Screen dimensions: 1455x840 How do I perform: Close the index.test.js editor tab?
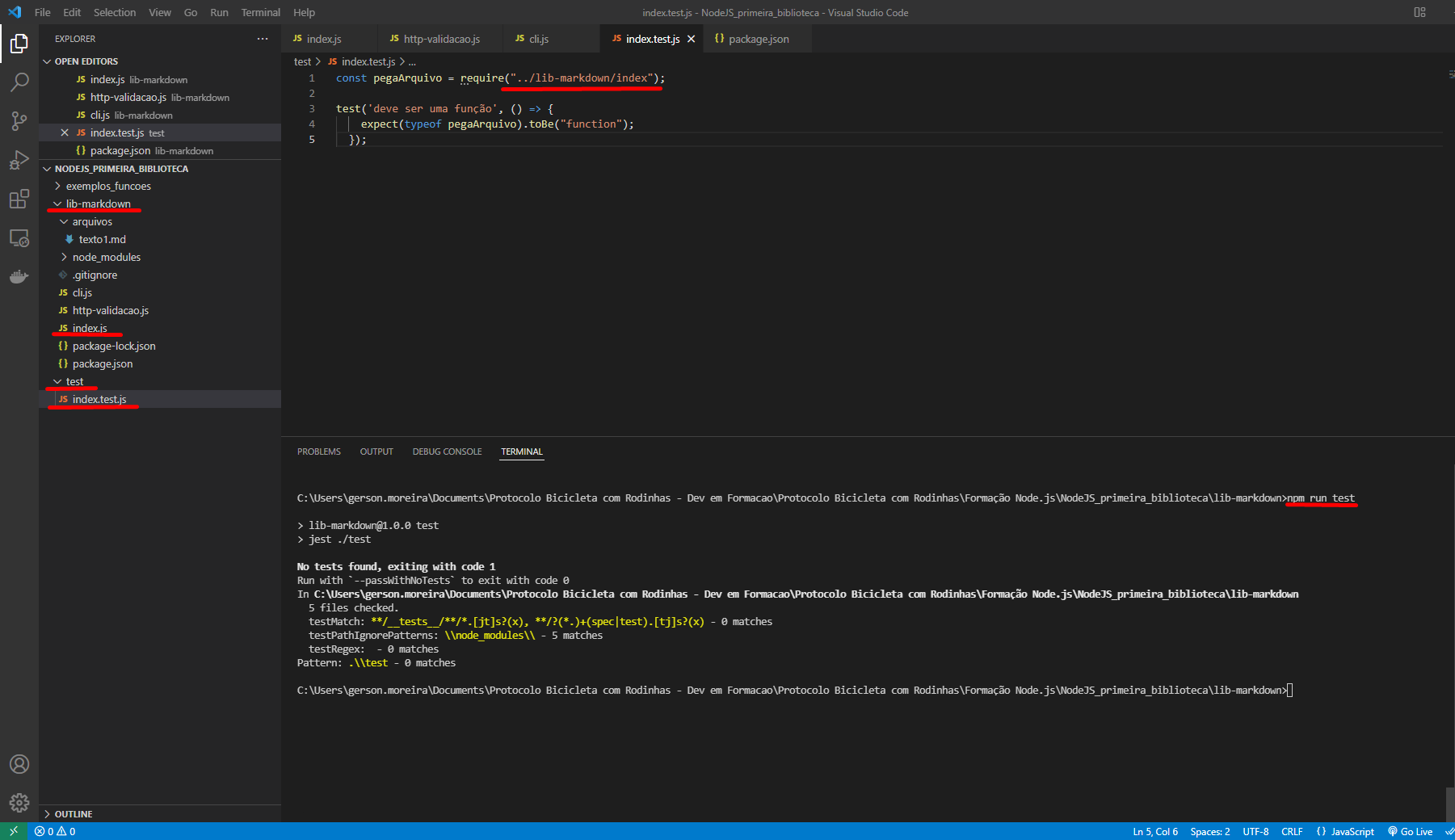[692, 39]
